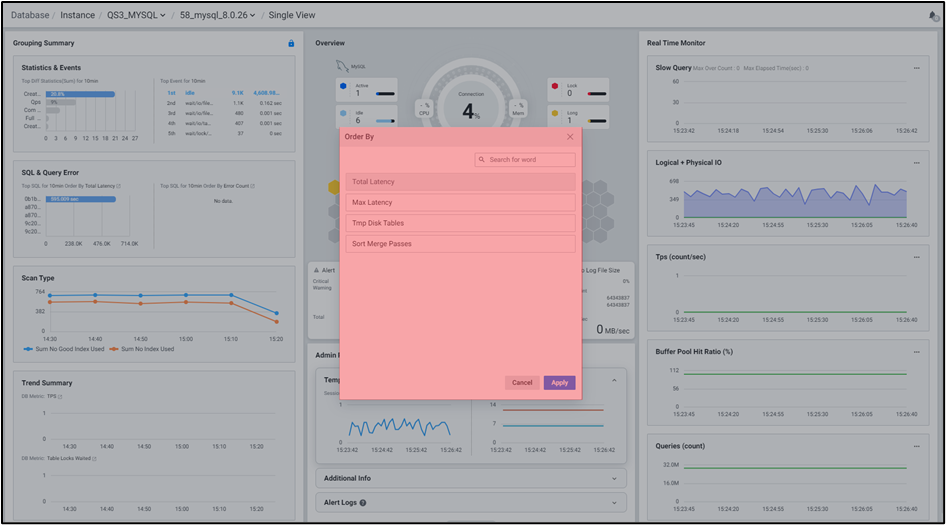Open the Logical + Physical IO more menu

pos(916,162)
